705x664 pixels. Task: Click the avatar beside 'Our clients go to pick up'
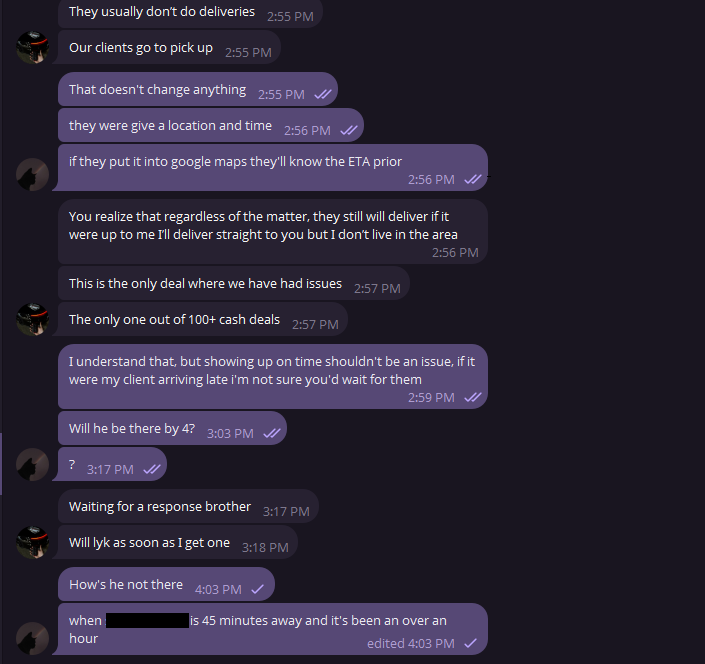tap(32, 47)
